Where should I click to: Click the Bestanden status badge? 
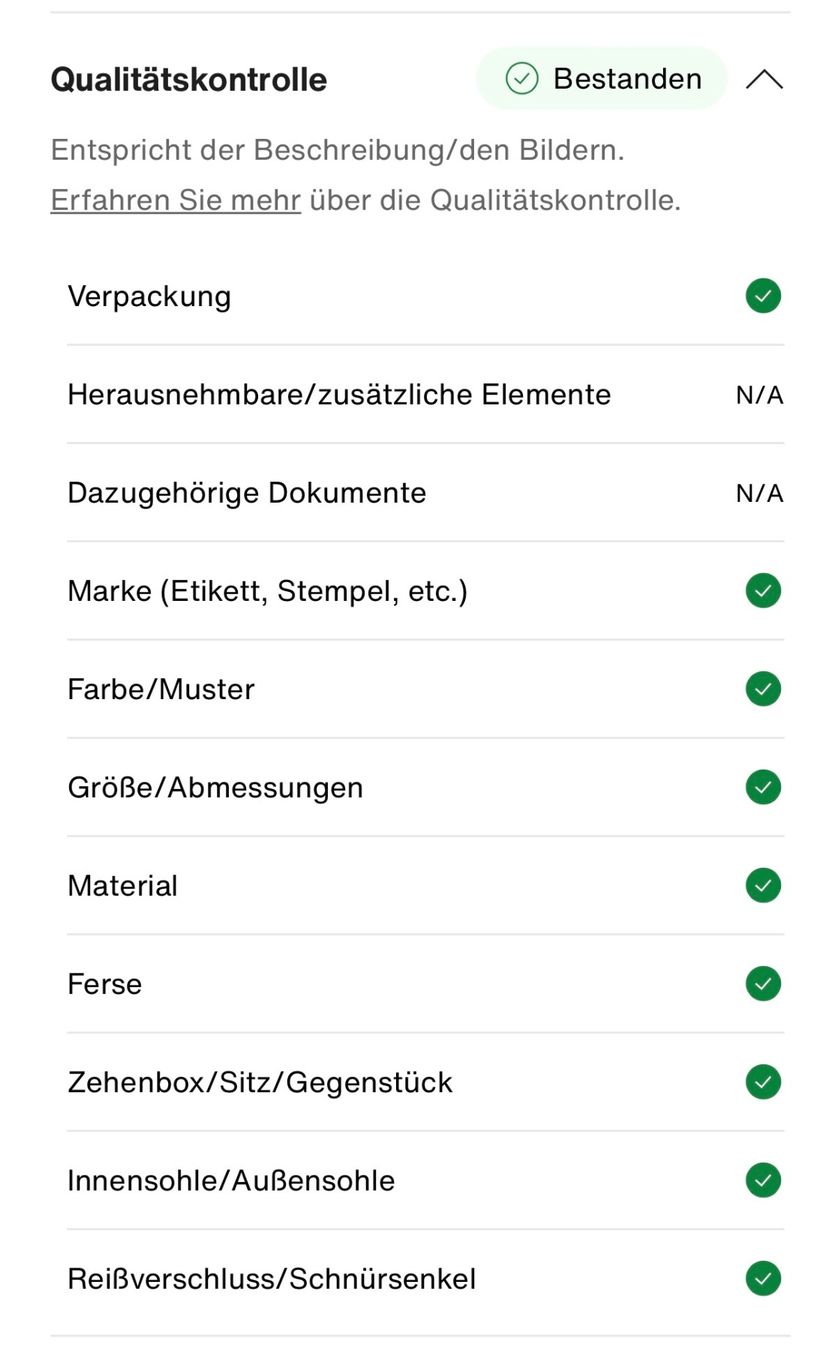602,78
